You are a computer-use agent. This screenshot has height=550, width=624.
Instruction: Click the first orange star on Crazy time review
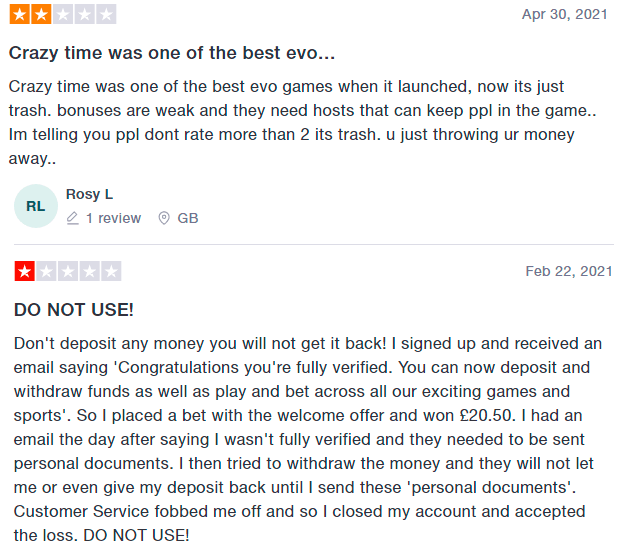pyautogui.click(x=20, y=14)
